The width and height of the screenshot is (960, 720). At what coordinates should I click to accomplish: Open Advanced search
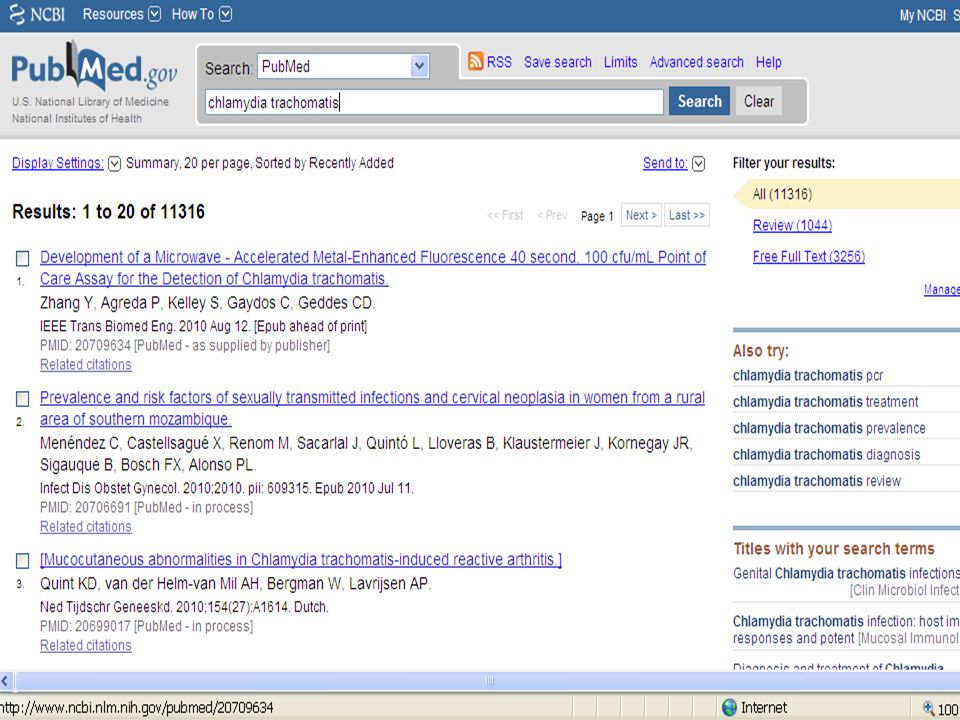tap(697, 62)
